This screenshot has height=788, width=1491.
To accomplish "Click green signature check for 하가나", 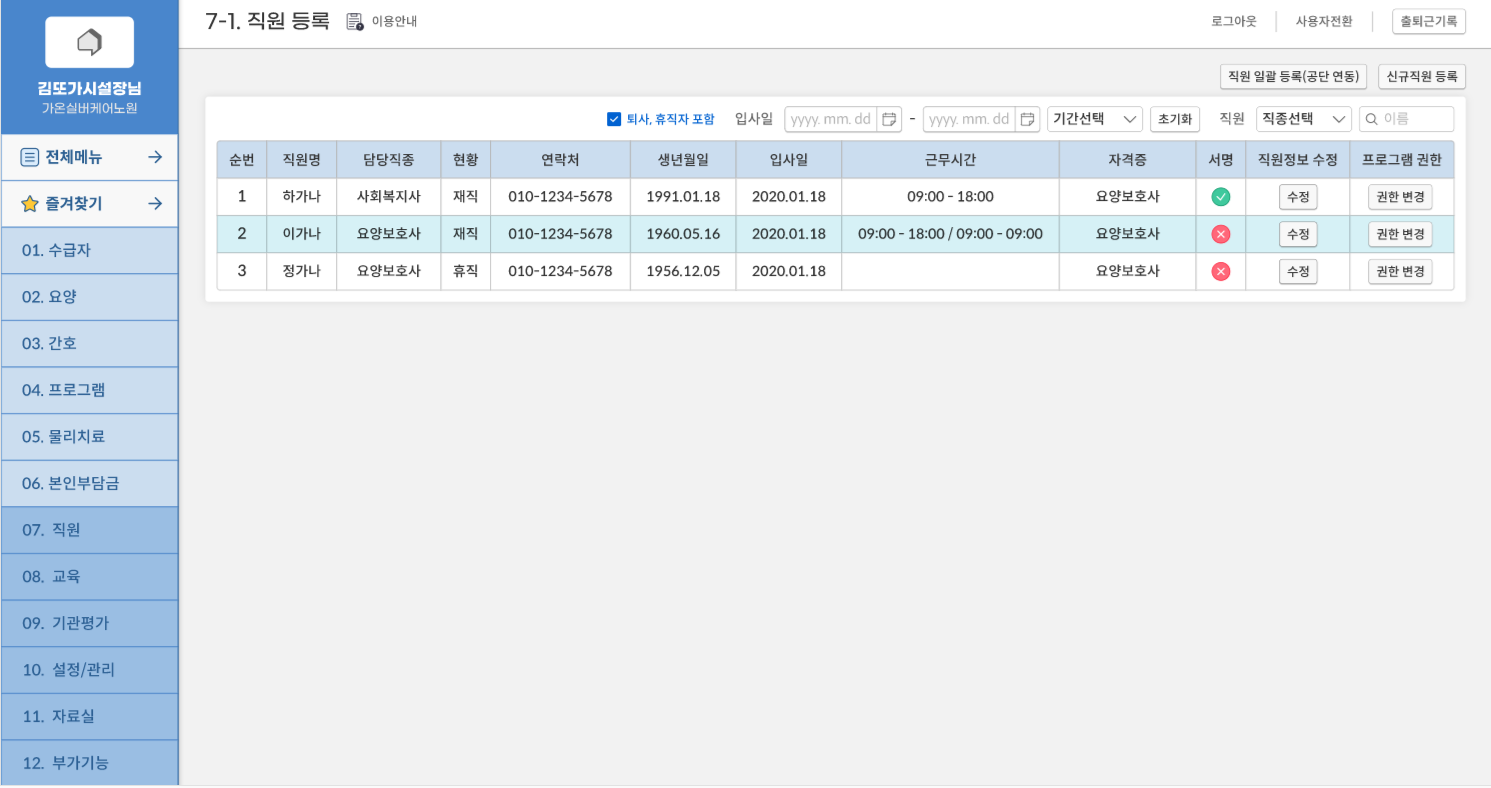I will click(1220, 197).
